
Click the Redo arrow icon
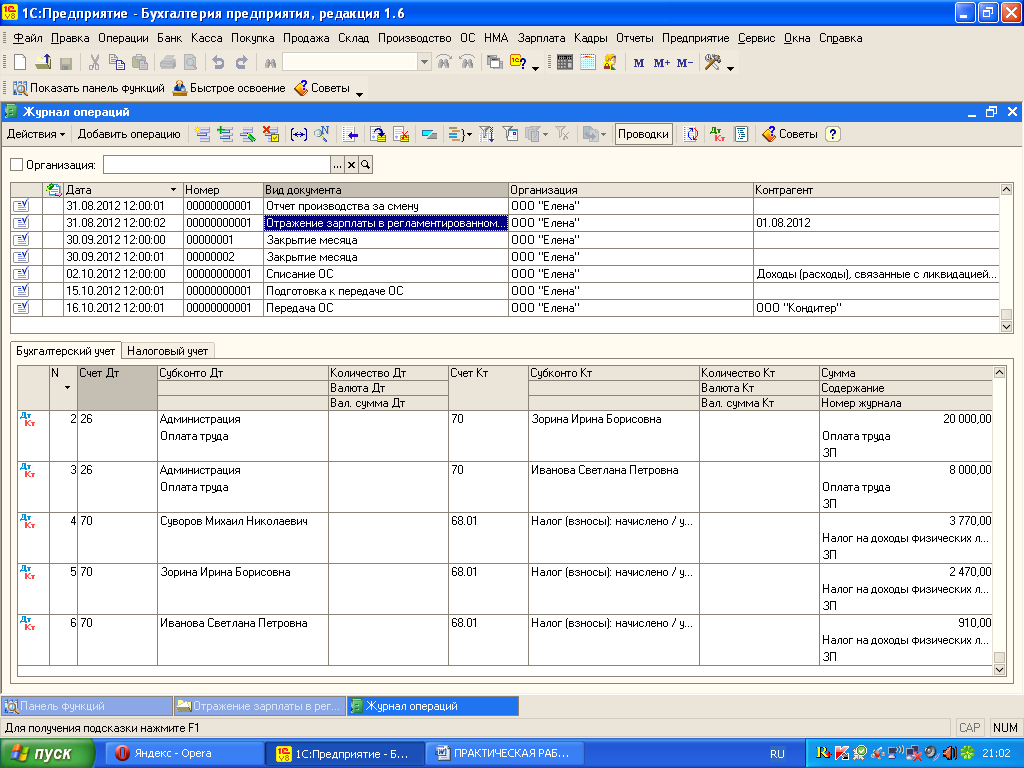[241, 63]
